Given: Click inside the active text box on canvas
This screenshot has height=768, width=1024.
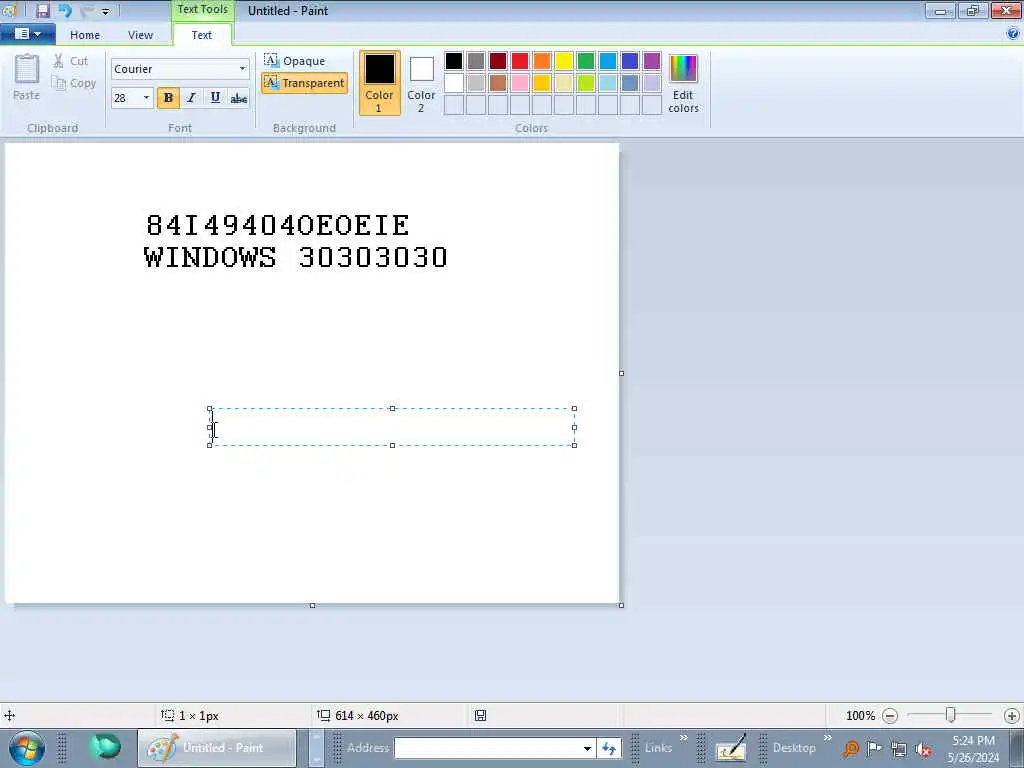Looking at the screenshot, I should pyautogui.click(x=392, y=427).
